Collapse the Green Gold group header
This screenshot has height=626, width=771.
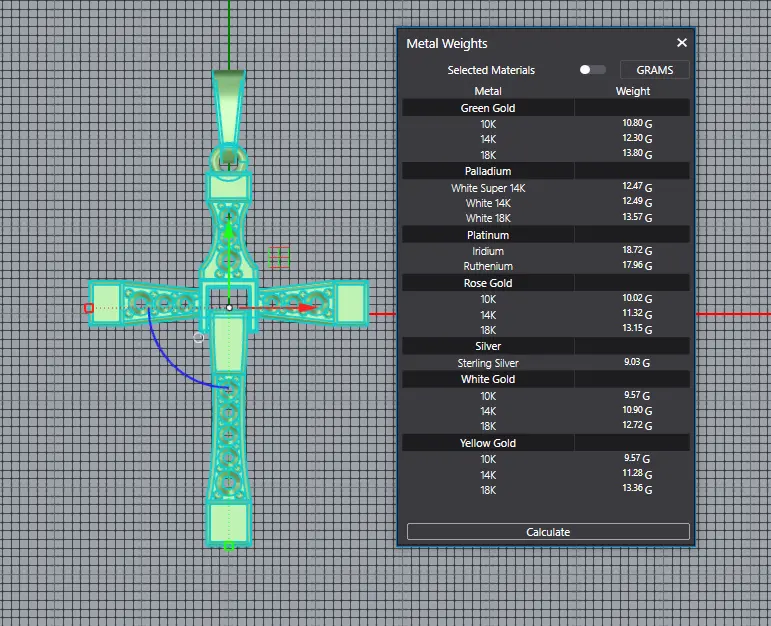pyautogui.click(x=488, y=108)
